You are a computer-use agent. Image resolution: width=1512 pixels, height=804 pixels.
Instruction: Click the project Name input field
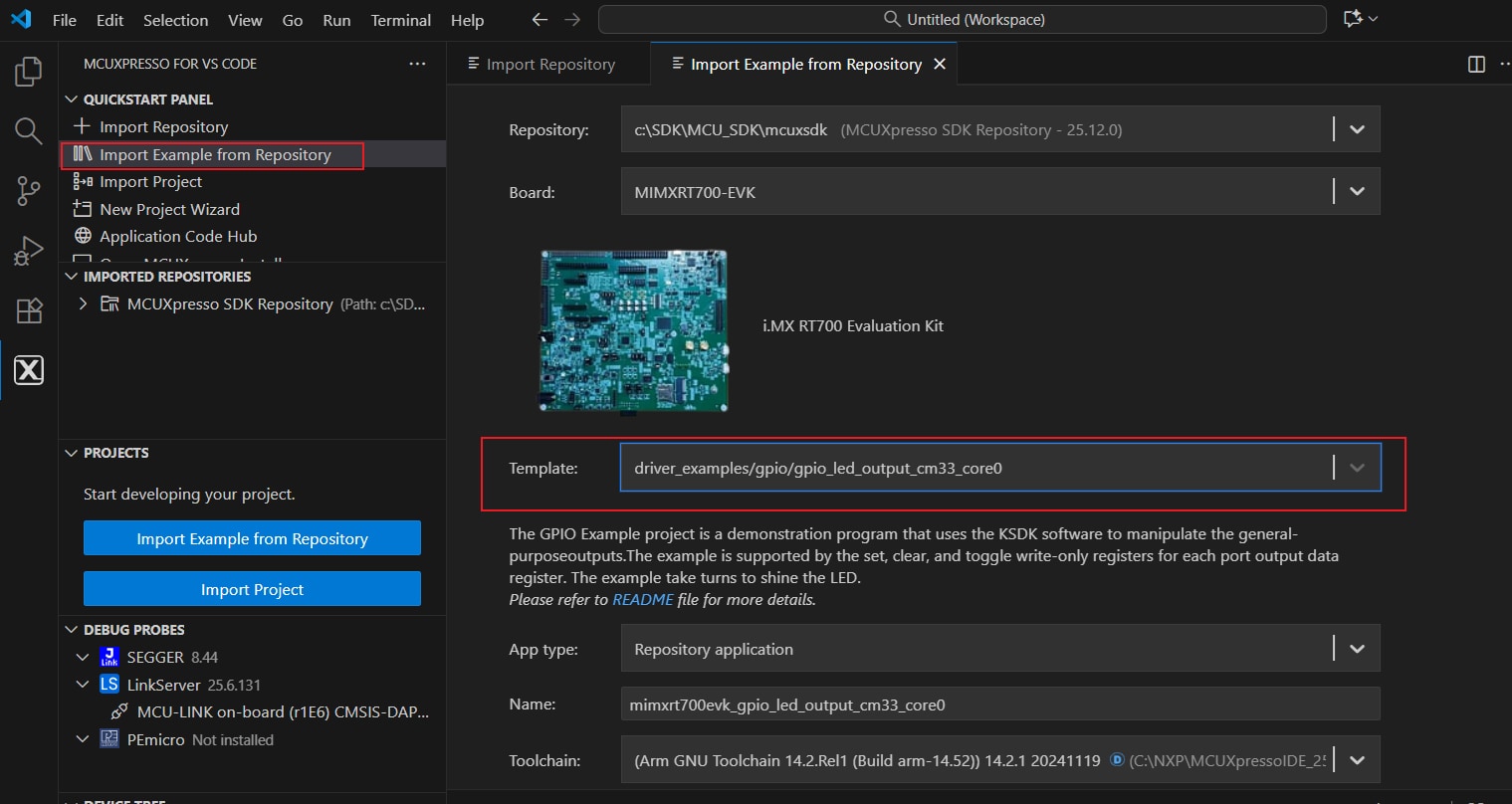pyautogui.click(x=999, y=704)
